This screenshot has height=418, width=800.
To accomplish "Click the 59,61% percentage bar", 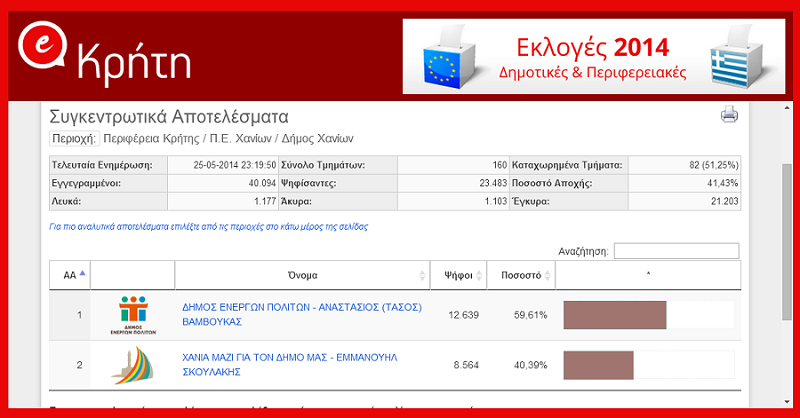I will (x=615, y=315).
